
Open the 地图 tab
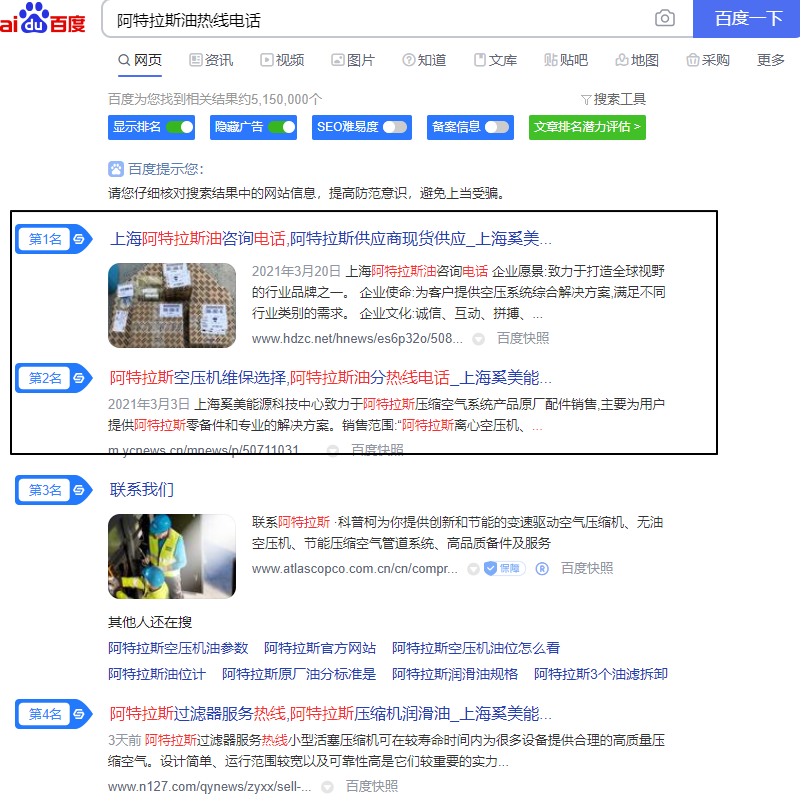coord(637,60)
